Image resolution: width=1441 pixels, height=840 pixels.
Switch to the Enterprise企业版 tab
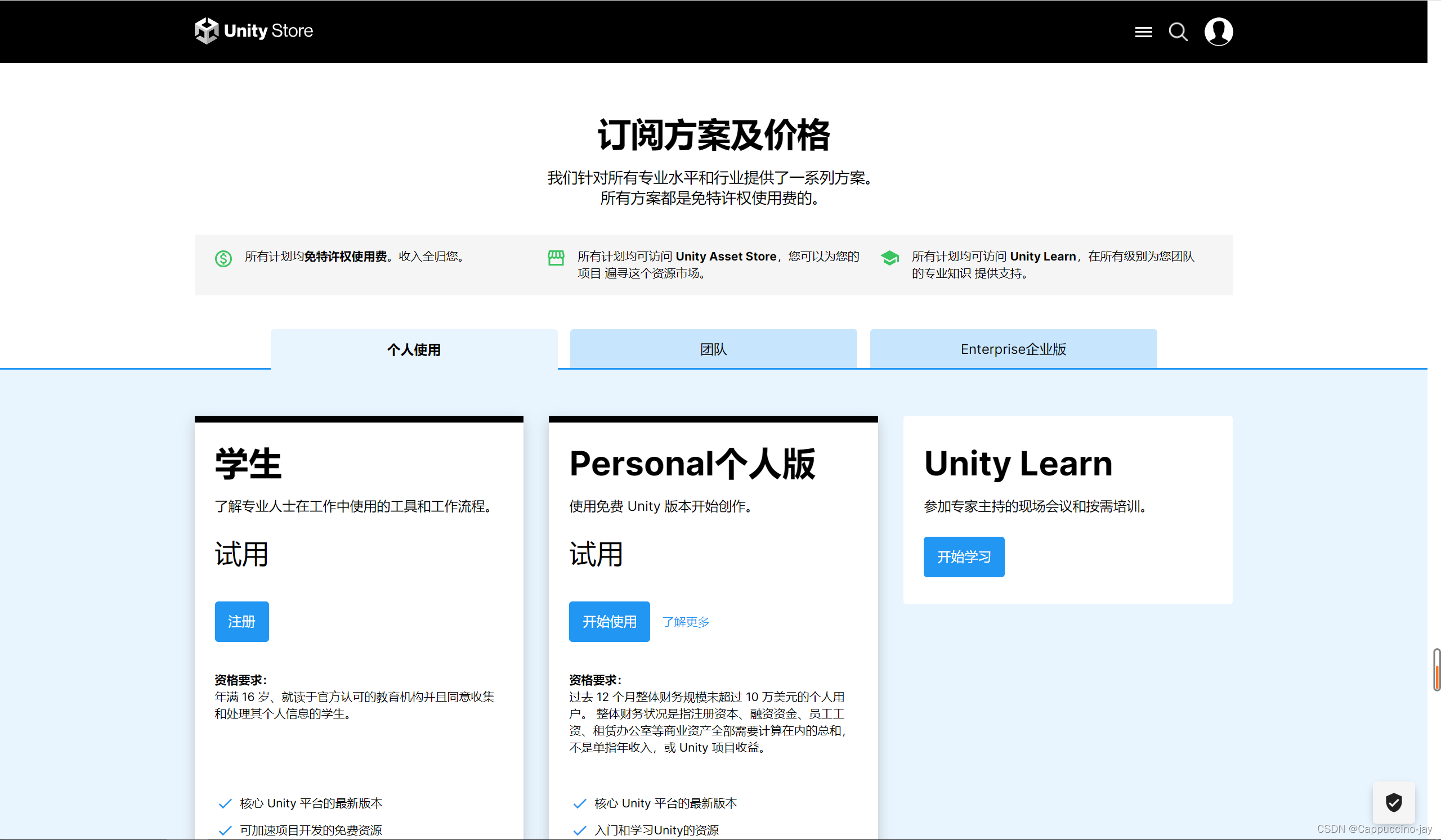1013,349
